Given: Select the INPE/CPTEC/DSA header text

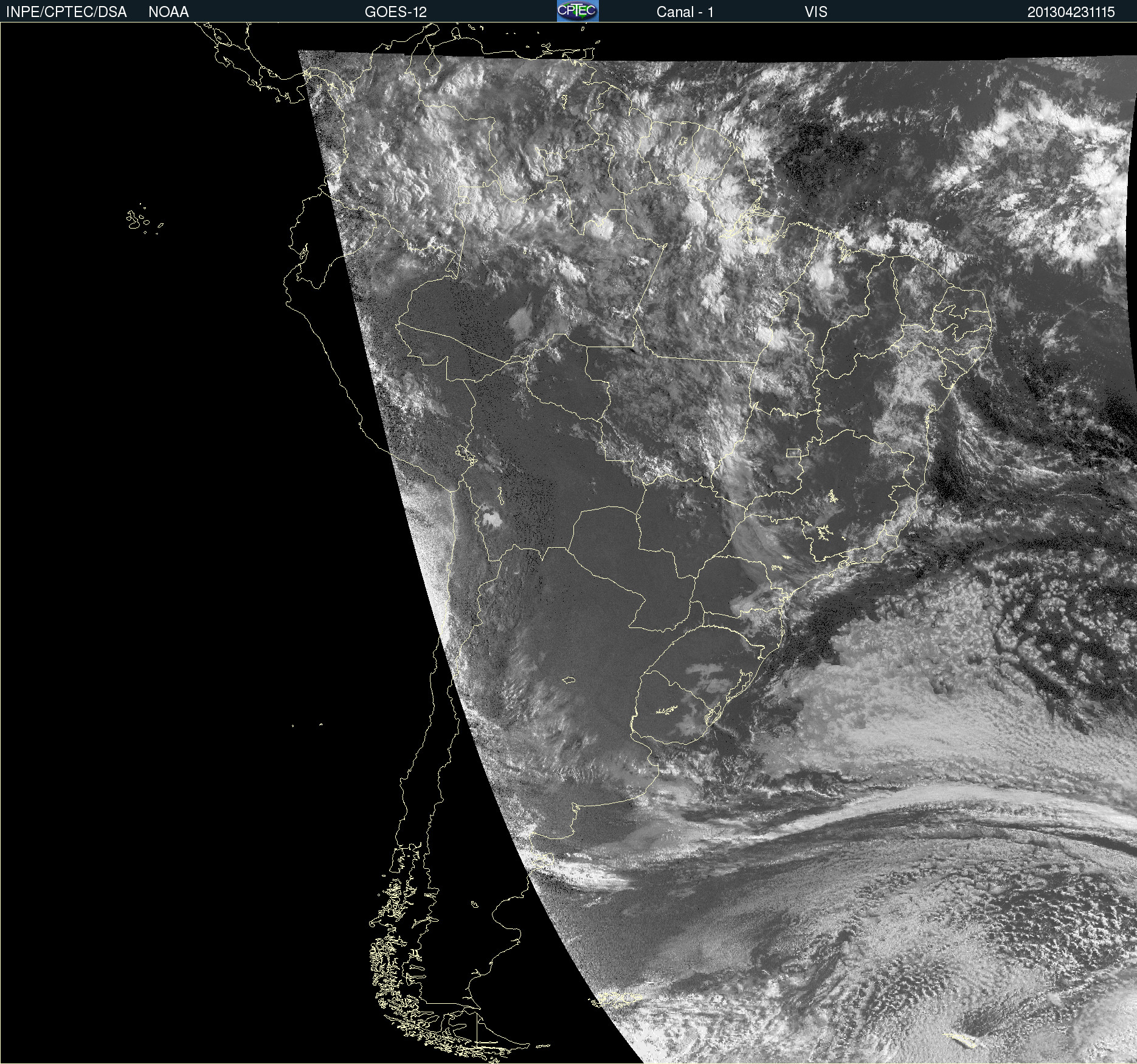Looking at the screenshot, I should 66,12.
